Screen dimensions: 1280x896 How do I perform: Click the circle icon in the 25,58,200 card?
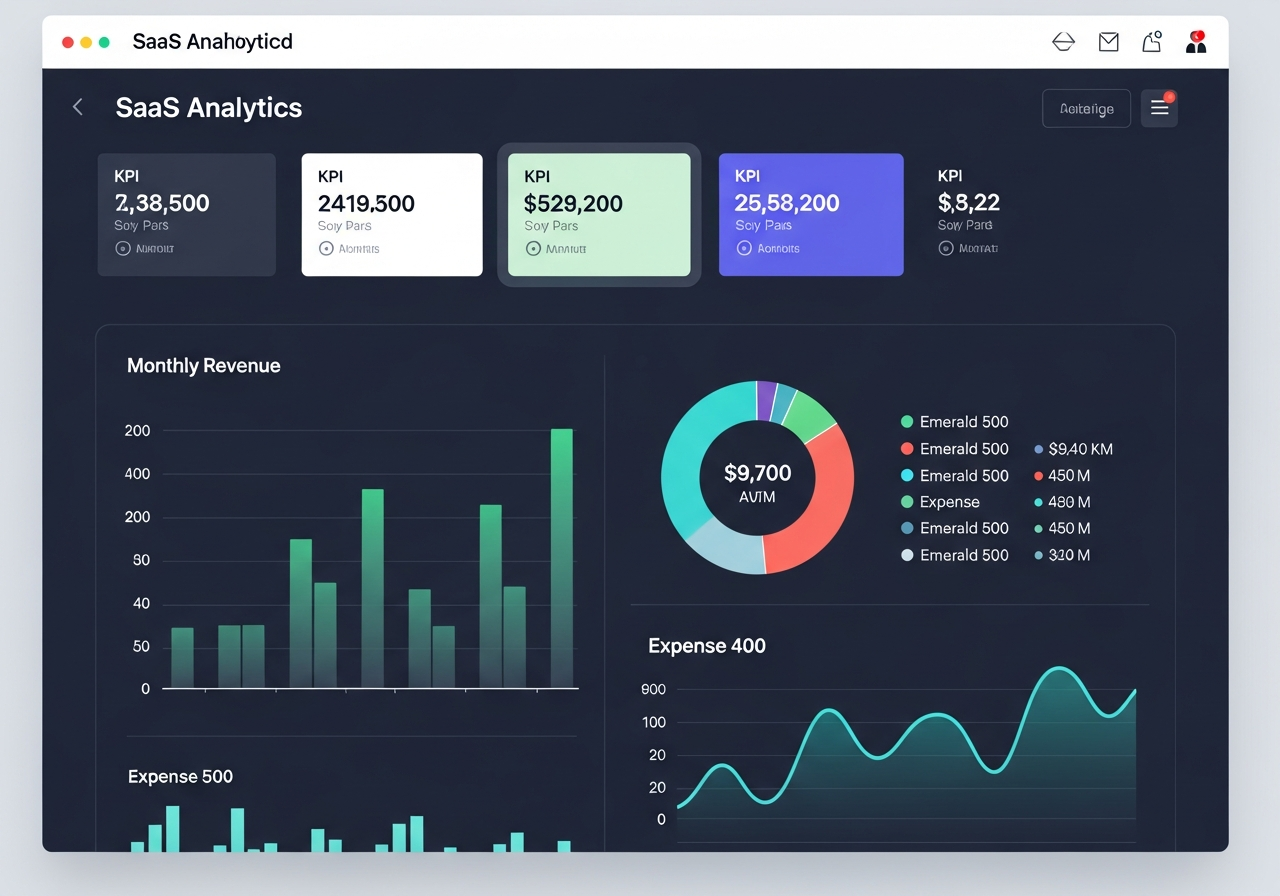(743, 248)
